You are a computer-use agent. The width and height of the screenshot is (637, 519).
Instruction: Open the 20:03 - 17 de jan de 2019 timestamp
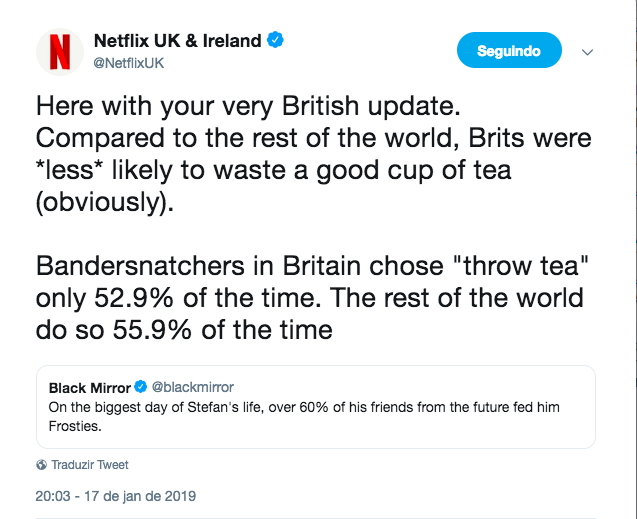click(116, 495)
